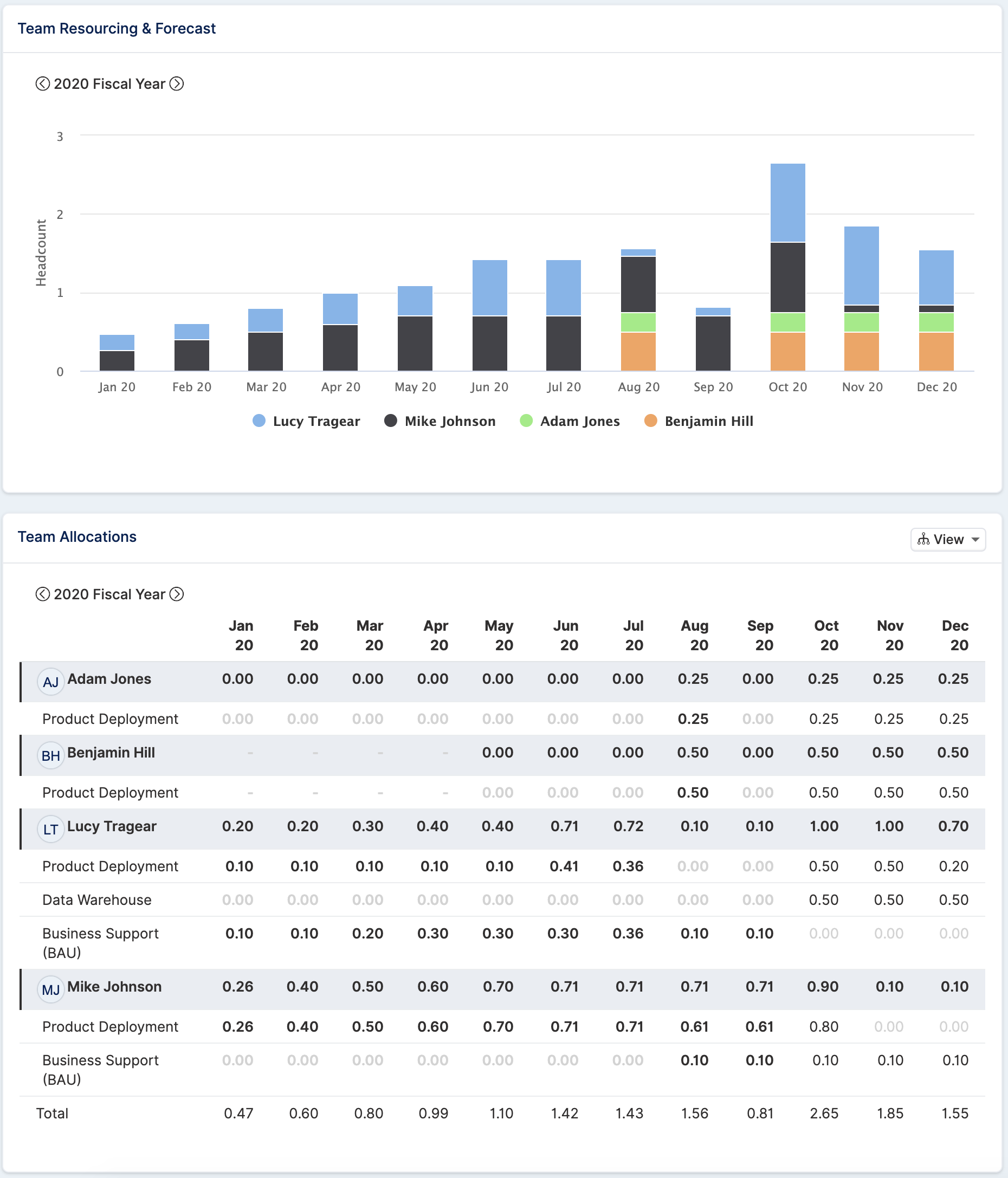Toggle Lucy Tragear series in chart legend
1008x1178 pixels.
click(x=306, y=421)
